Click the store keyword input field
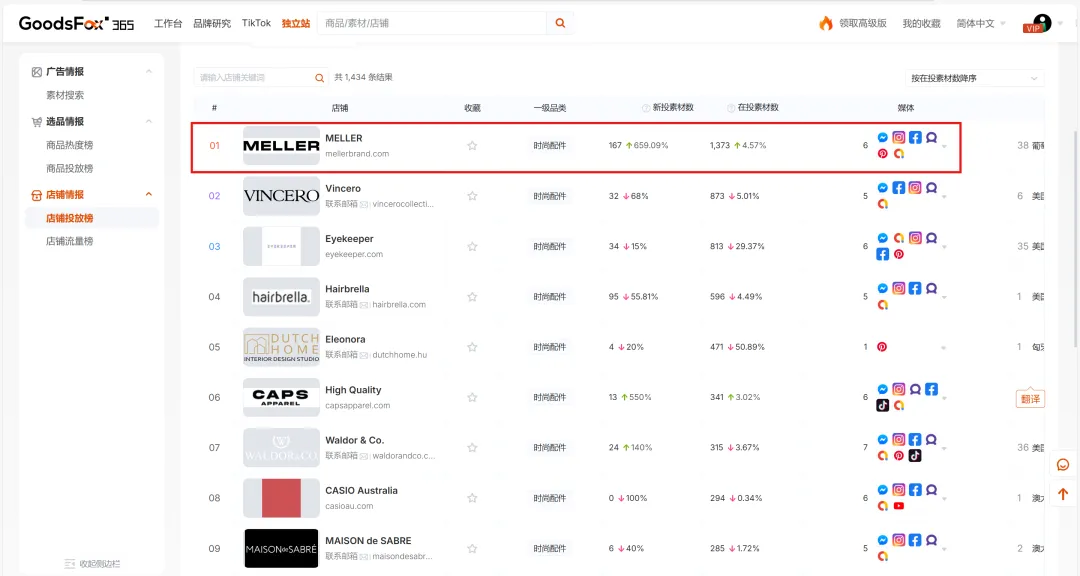The height and width of the screenshot is (576, 1080). pyautogui.click(x=253, y=78)
